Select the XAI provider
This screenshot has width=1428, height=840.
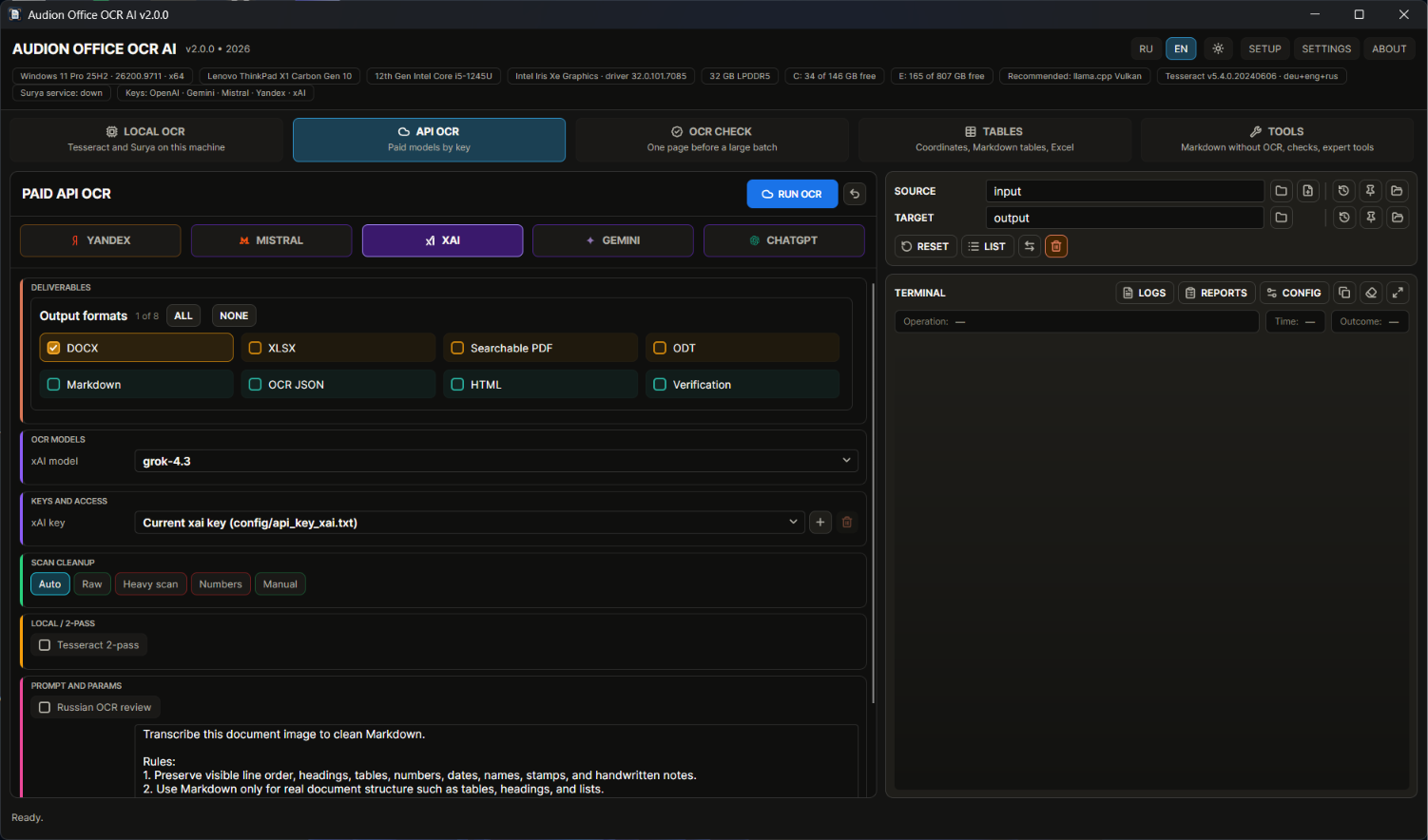point(442,240)
